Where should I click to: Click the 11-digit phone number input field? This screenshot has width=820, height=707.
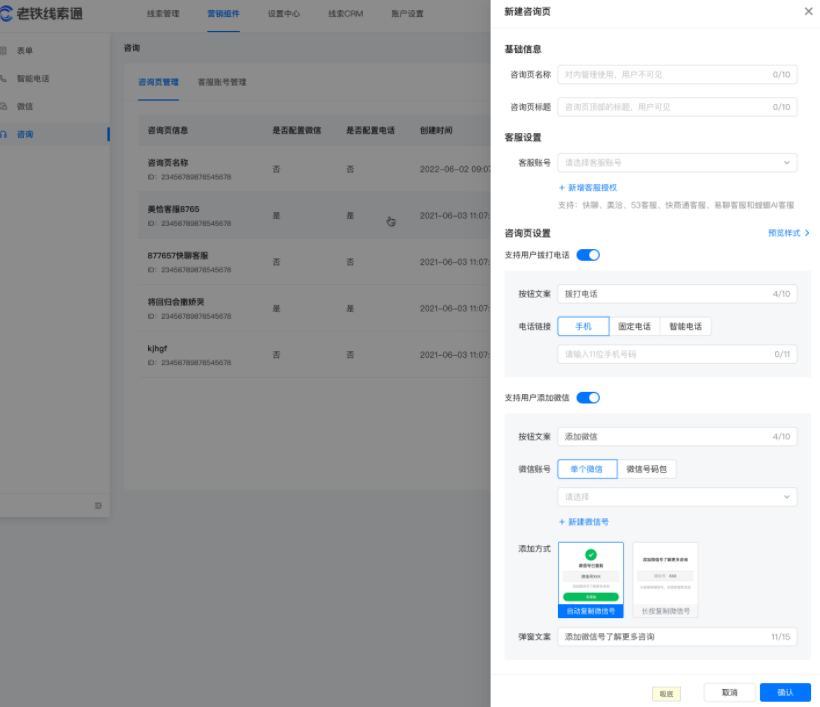pos(676,351)
